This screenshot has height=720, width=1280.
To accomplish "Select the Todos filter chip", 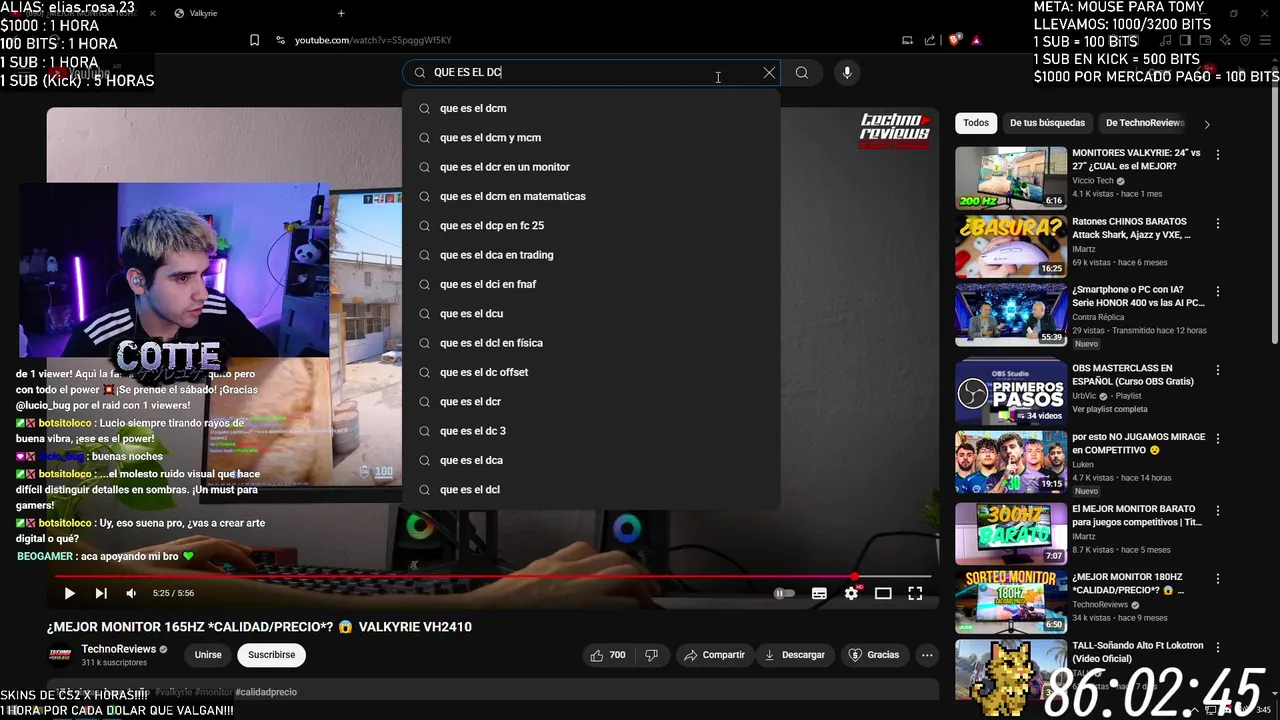I will (x=976, y=123).
